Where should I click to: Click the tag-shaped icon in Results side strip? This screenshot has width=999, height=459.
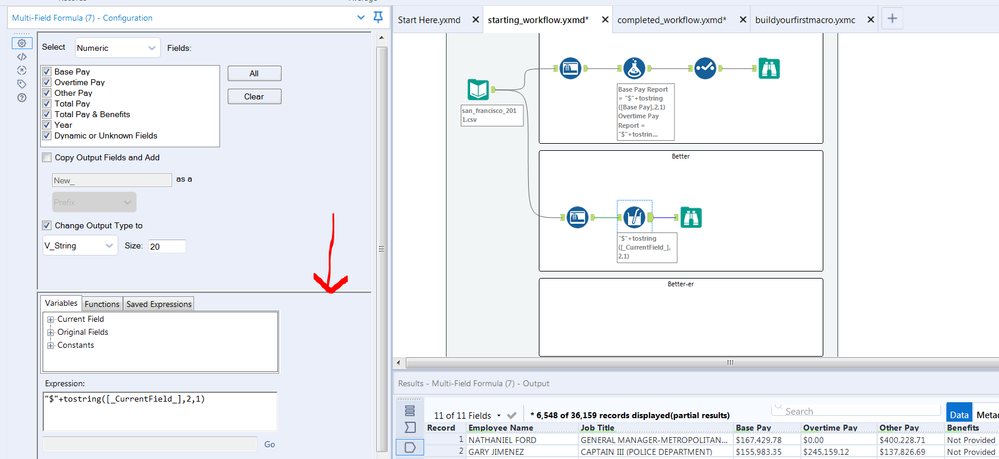[410, 448]
